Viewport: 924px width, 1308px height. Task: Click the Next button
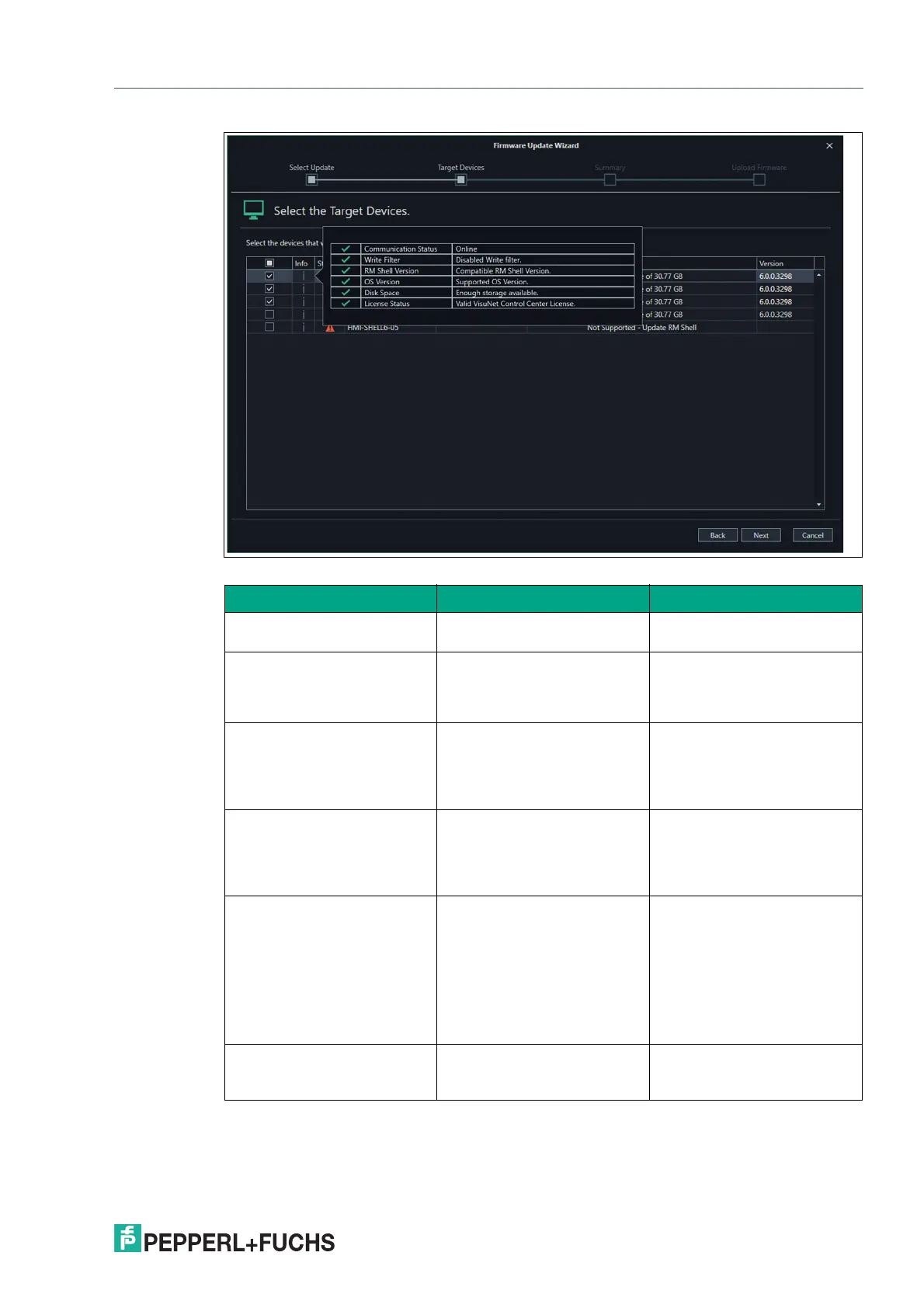(761, 535)
